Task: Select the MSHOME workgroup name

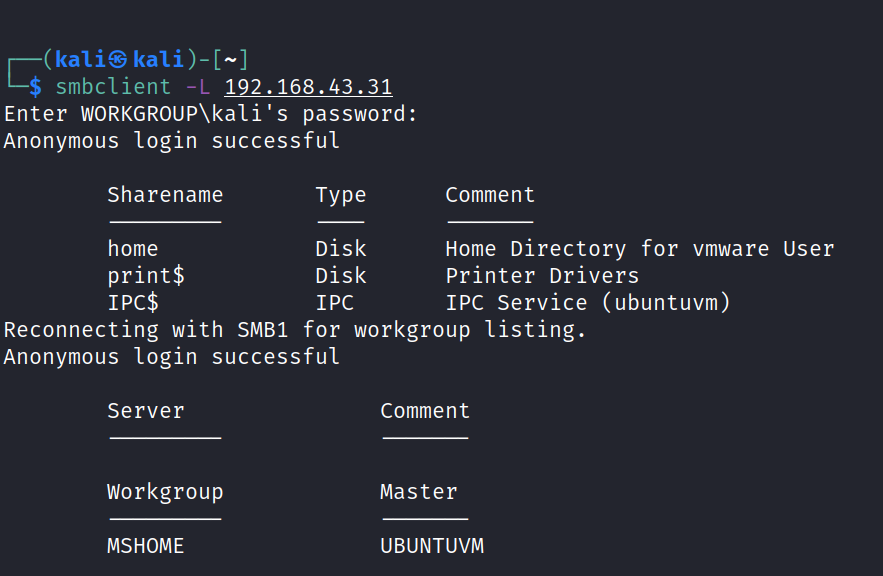Action: pyautogui.click(x=146, y=546)
